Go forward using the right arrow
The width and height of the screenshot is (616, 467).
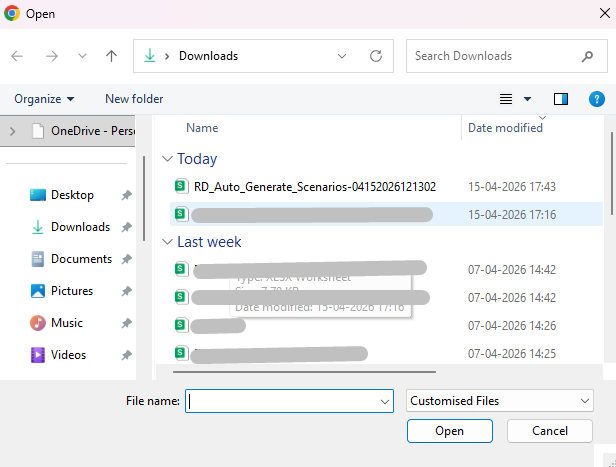51,56
